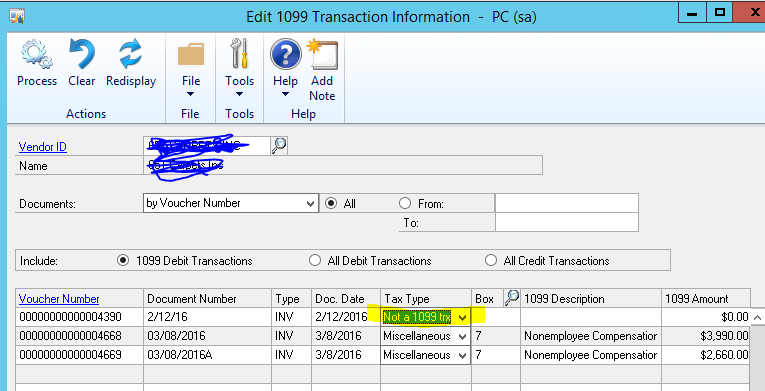Click the $2,660.00 amount cell
This screenshot has height=391, width=765.
click(x=706, y=355)
